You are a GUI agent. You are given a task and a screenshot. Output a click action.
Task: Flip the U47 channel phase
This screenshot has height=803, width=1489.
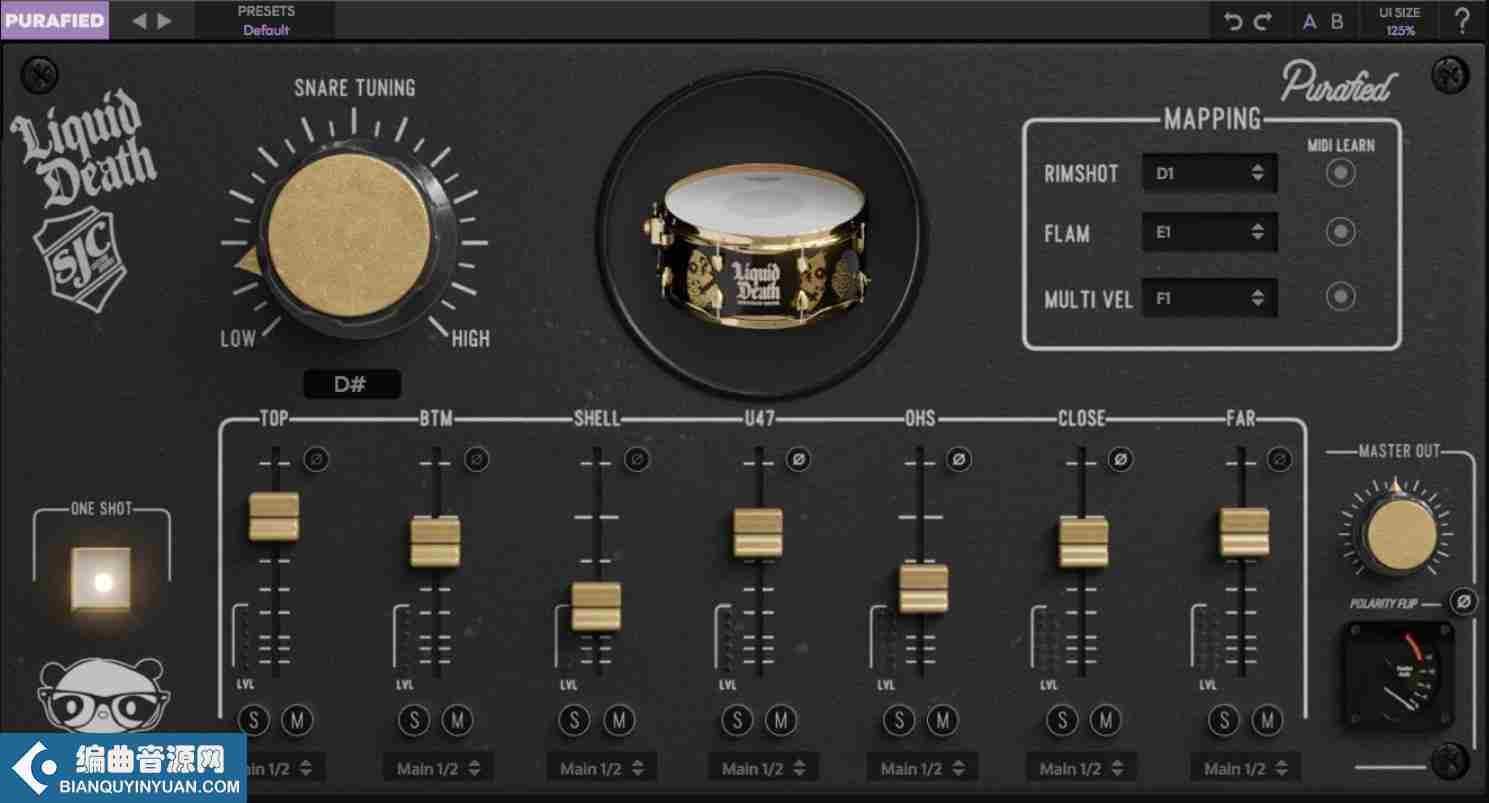[x=797, y=459]
